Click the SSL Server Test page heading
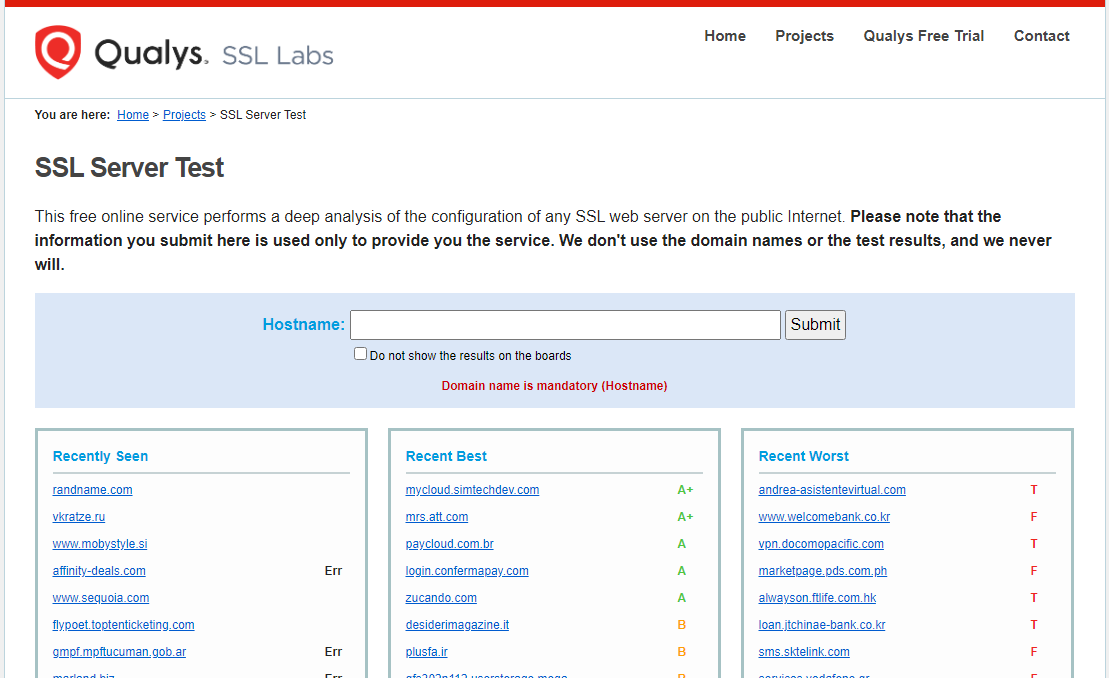Viewport: 1109px width, 678px height. [x=129, y=168]
